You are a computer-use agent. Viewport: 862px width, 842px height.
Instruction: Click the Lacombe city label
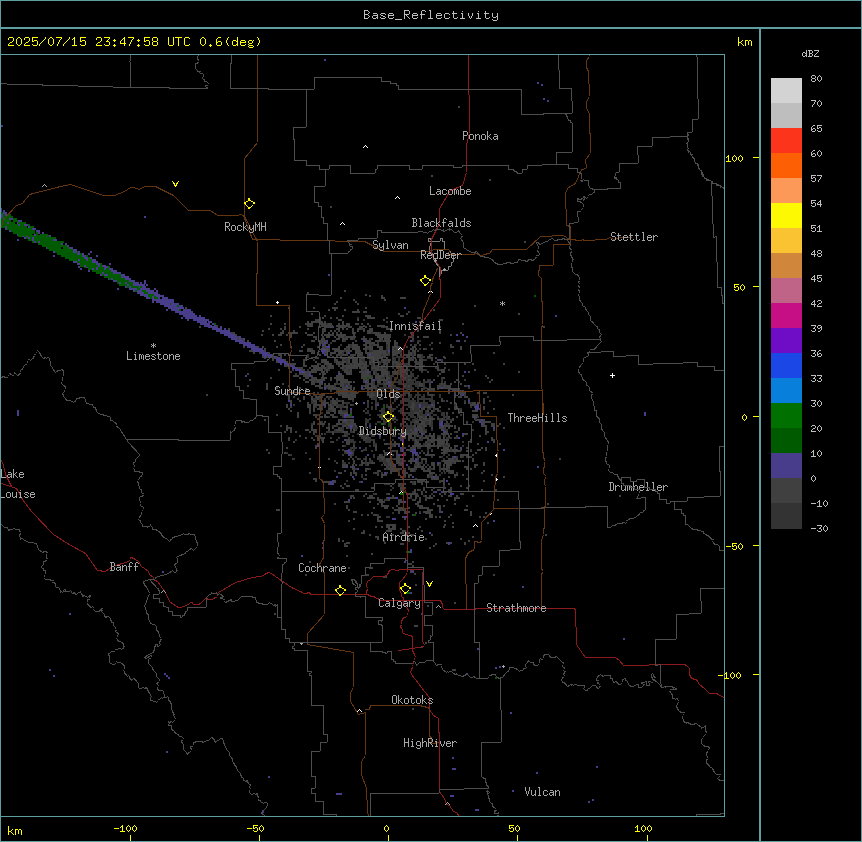point(450,191)
